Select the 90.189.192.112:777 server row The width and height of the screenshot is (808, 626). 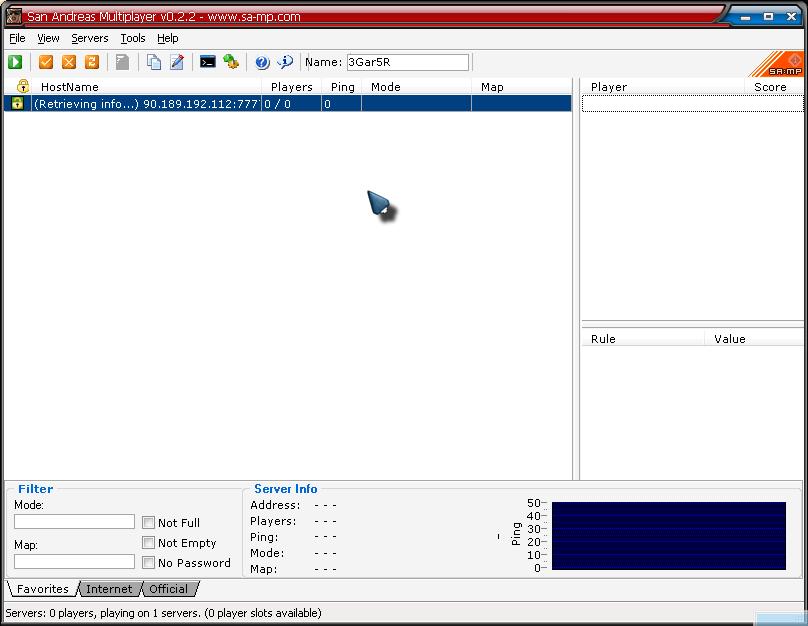tap(288, 103)
